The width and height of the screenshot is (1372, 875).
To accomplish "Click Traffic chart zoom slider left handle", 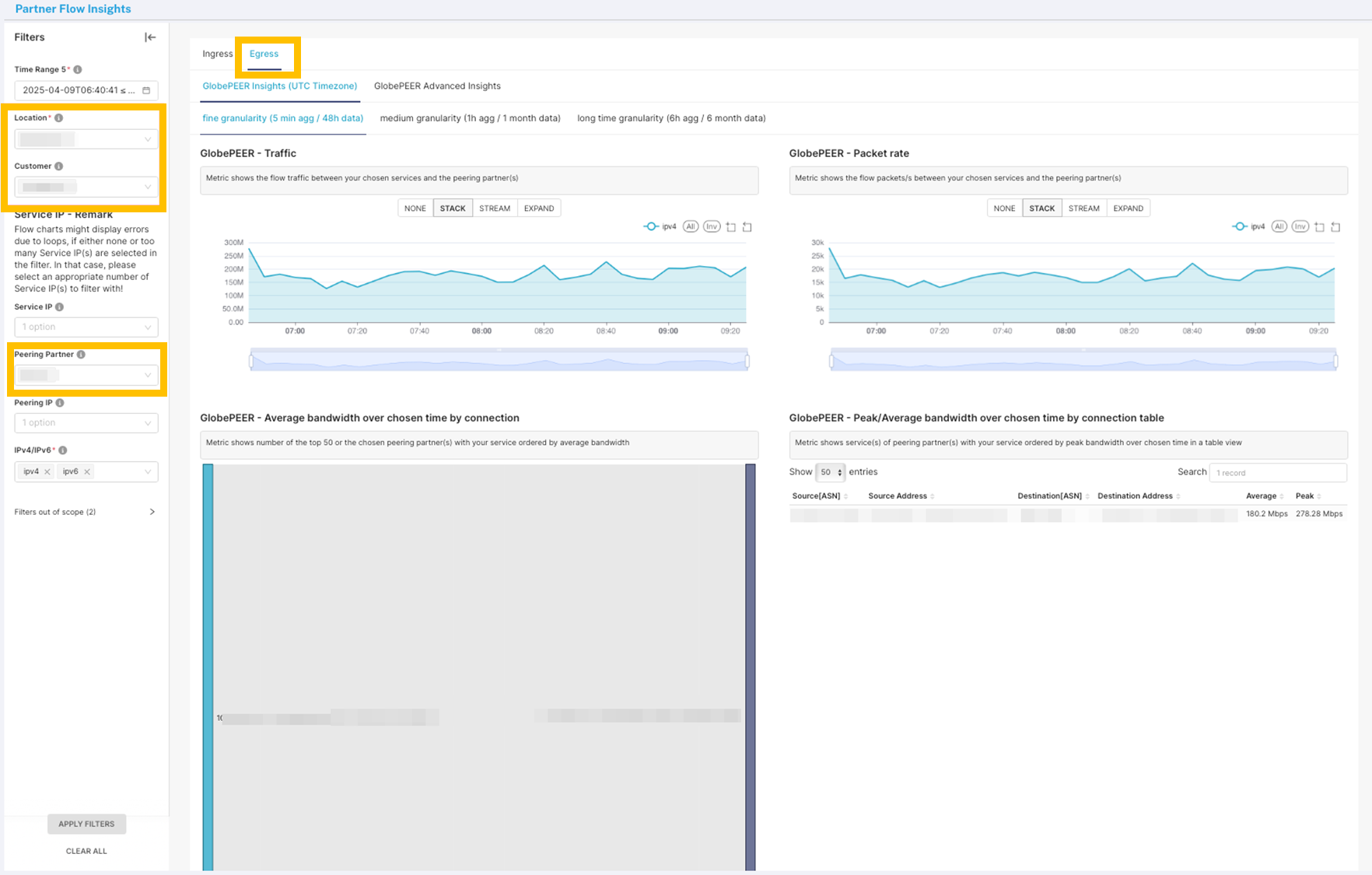I will coord(250,361).
